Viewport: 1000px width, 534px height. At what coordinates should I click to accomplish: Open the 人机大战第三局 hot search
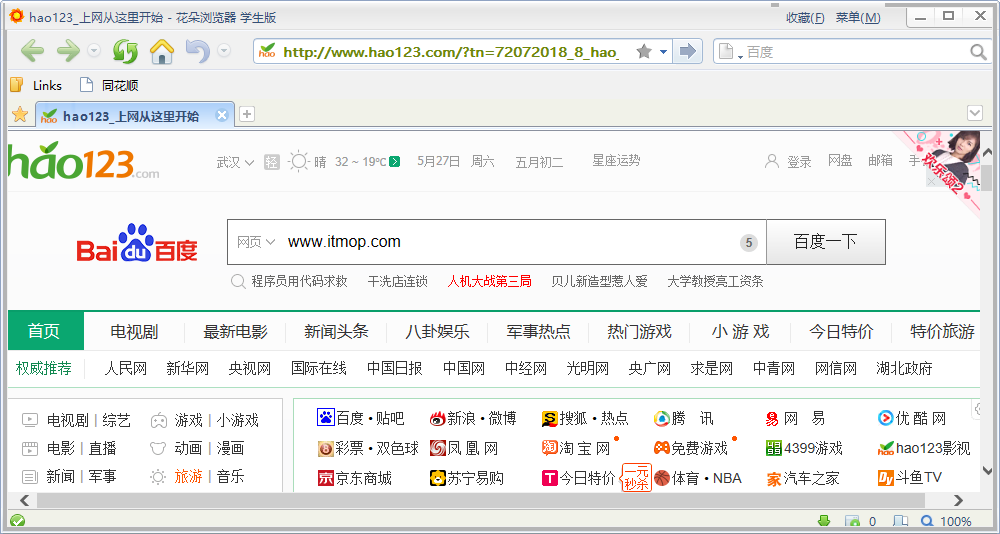(x=489, y=281)
